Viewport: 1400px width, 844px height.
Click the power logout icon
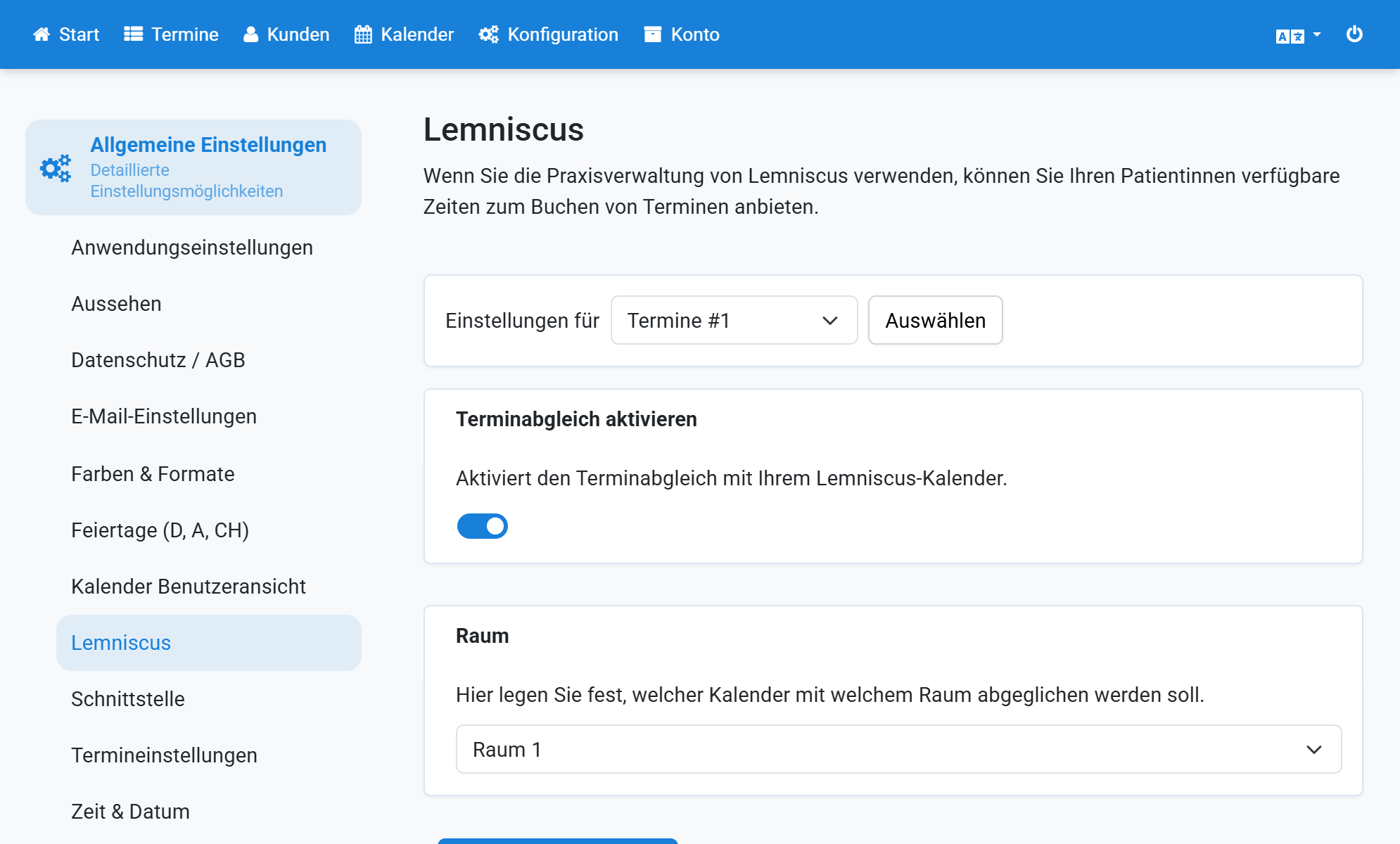1354,34
